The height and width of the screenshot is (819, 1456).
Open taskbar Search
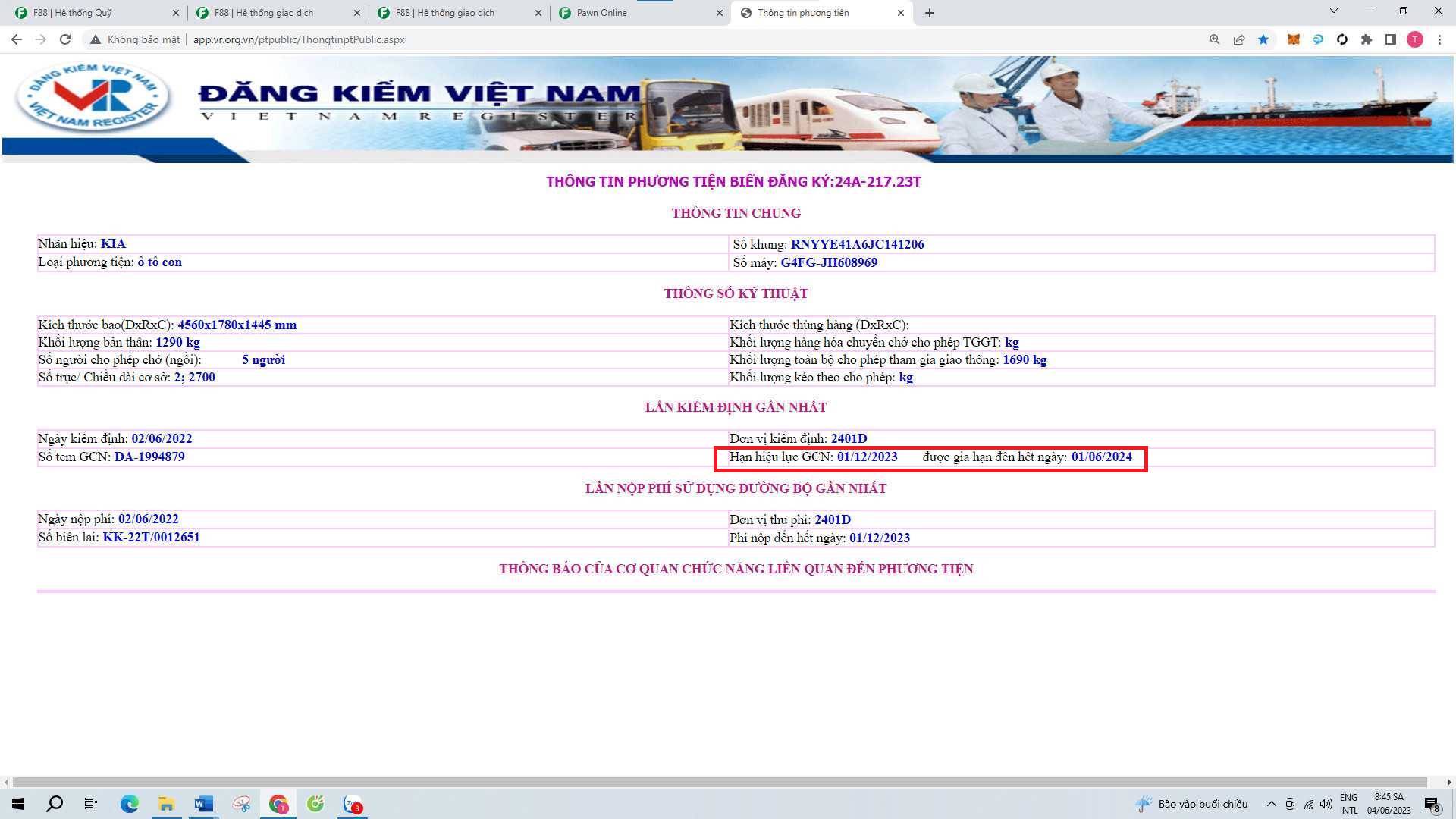click(x=55, y=804)
